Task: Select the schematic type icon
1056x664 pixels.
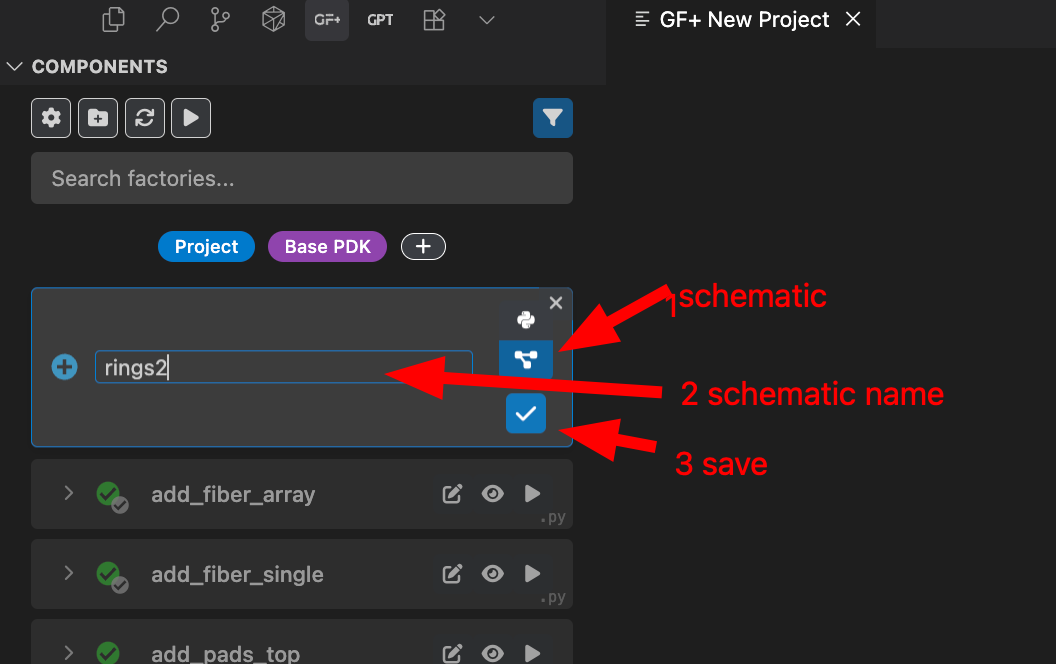Action: [x=526, y=360]
